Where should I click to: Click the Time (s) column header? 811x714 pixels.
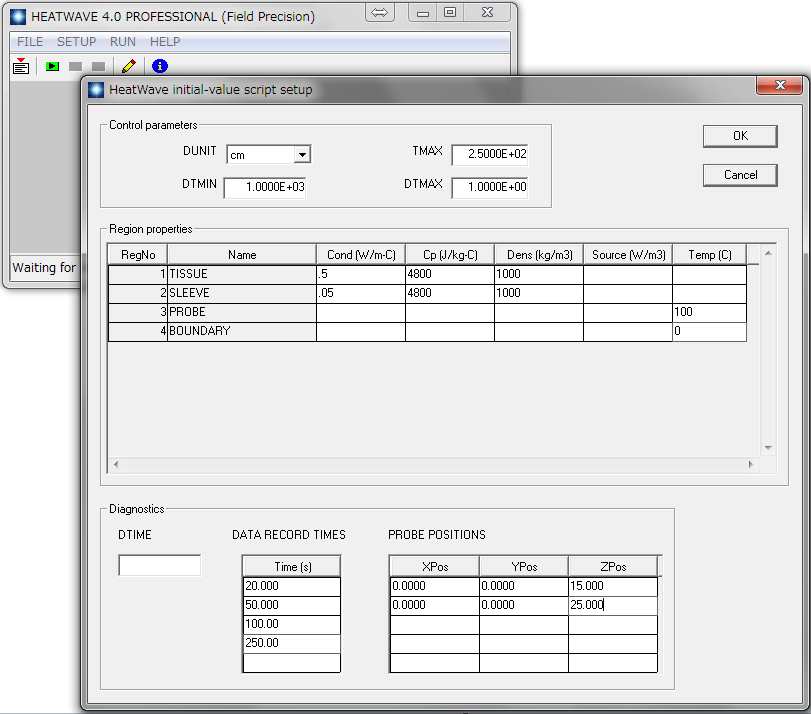pyautogui.click(x=291, y=567)
